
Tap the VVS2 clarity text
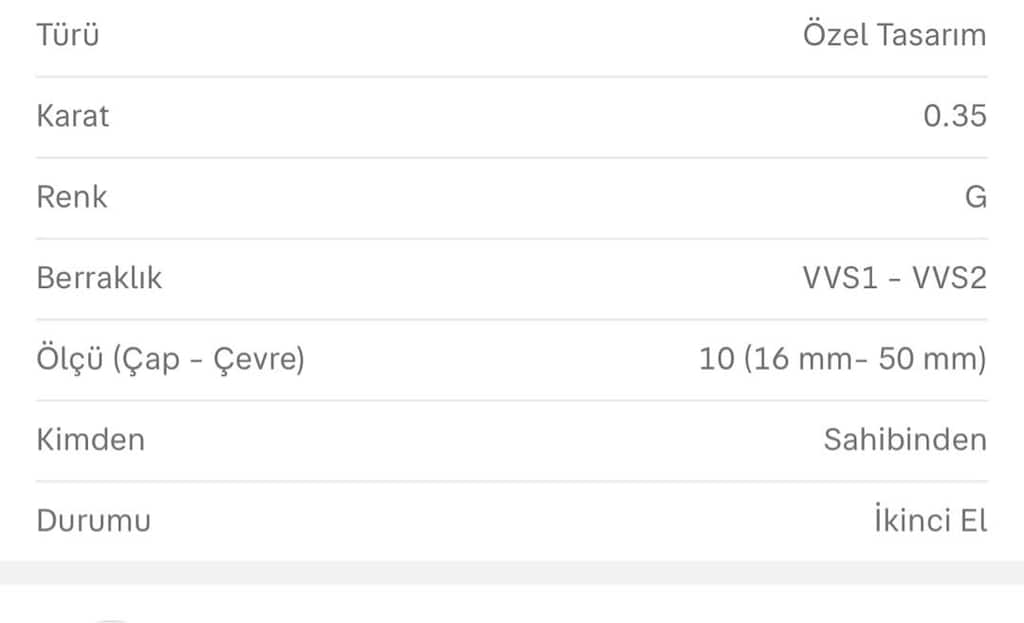pyautogui.click(x=950, y=278)
